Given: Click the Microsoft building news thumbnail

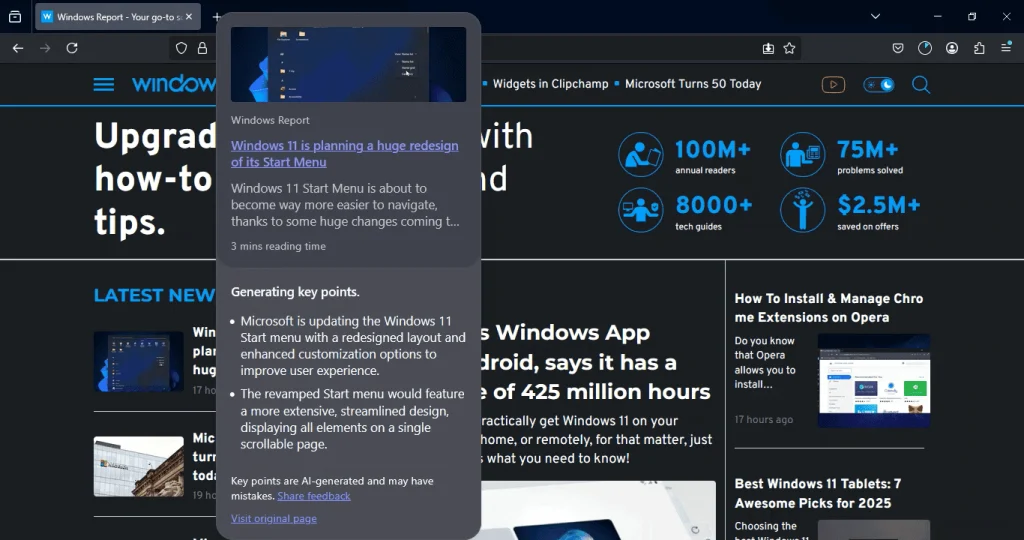Looking at the screenshot, I should click(138, 466).
